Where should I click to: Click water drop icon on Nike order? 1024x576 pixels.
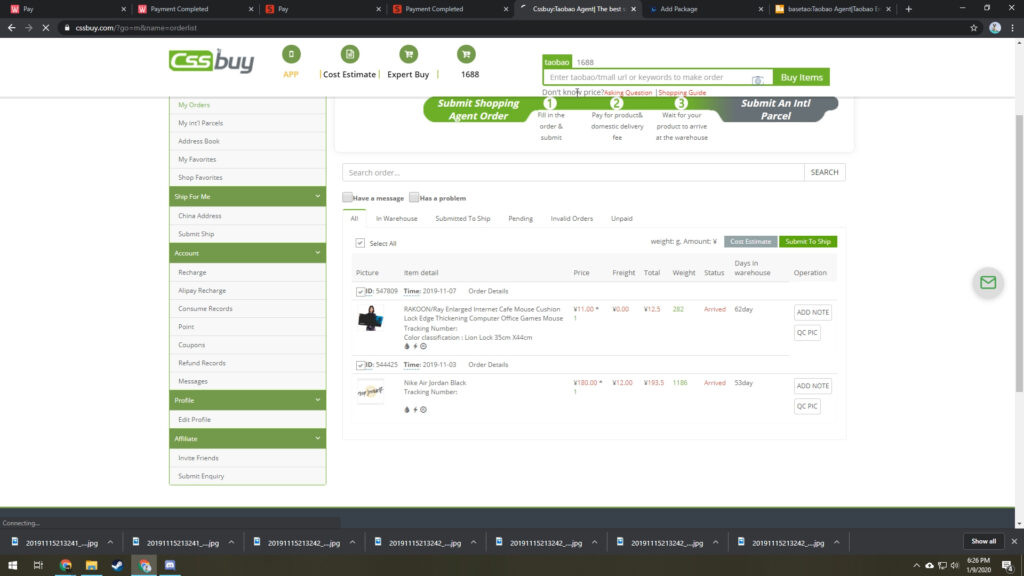point(407,409)
